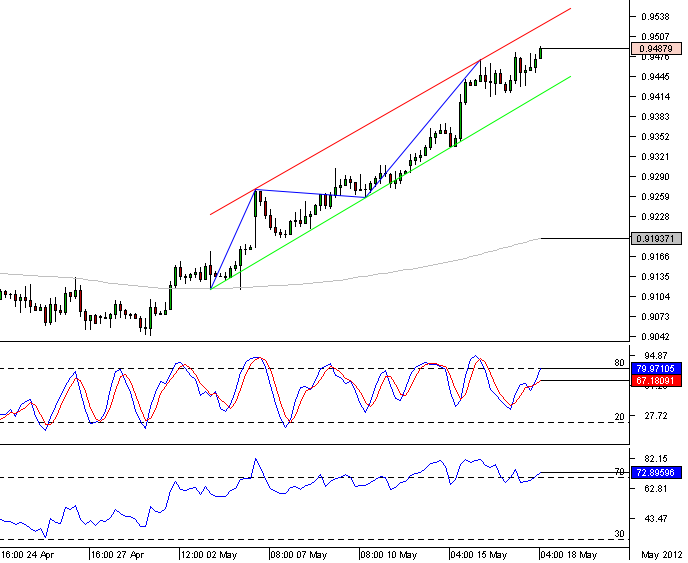Click the 82.15 RSI scale value
This screenshot has width=688, height=563.
(x=656, y=459)
